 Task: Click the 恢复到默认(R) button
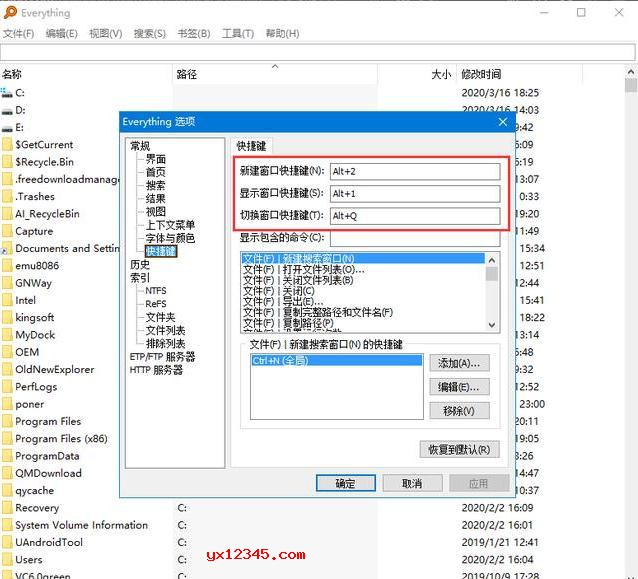coord(459,450)
